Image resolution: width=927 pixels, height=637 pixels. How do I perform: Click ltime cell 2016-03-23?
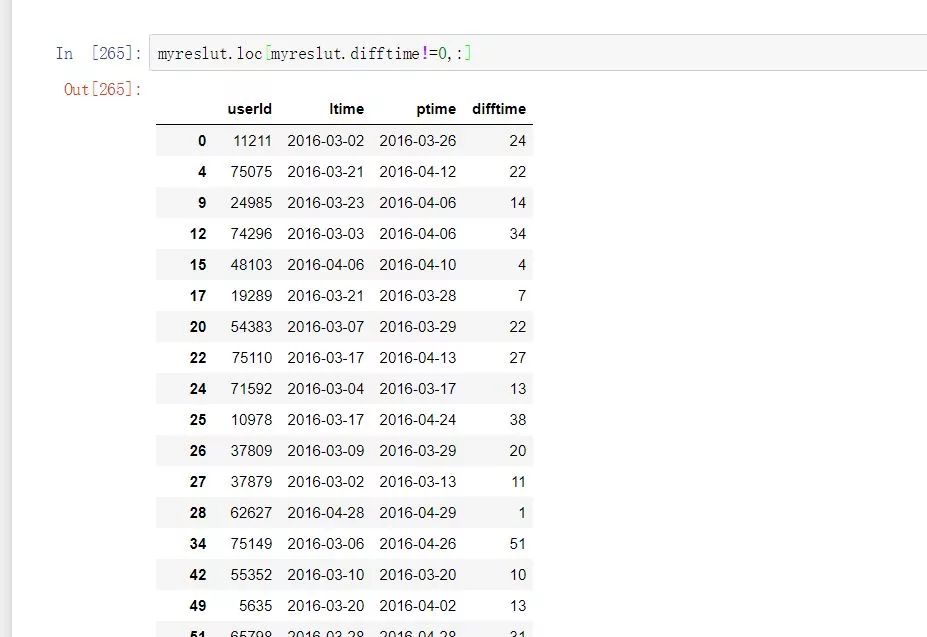(326, 203)
